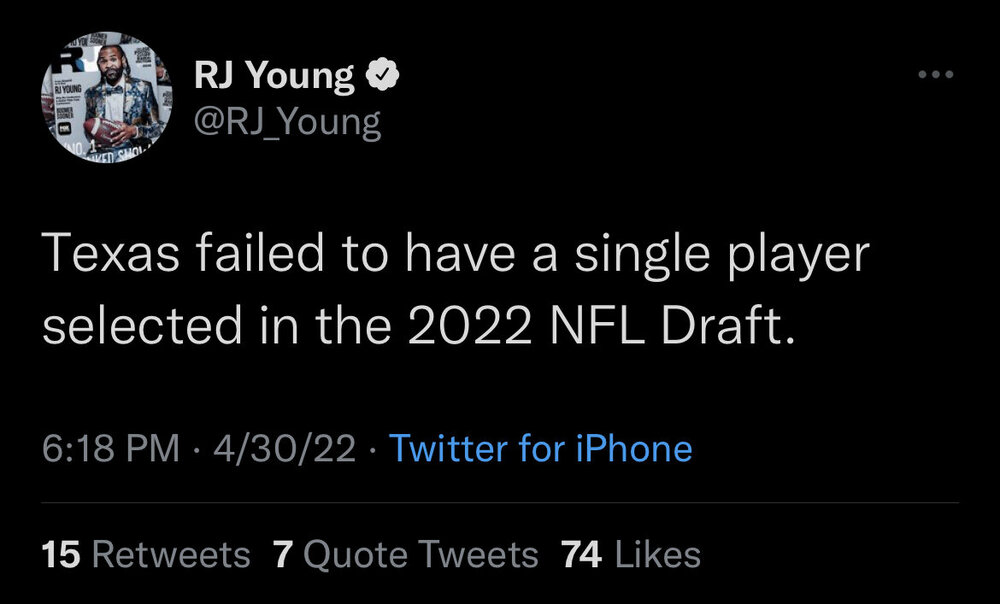
Task: Open the Twitter for iPhone link
Action: [x=540, y=447]
